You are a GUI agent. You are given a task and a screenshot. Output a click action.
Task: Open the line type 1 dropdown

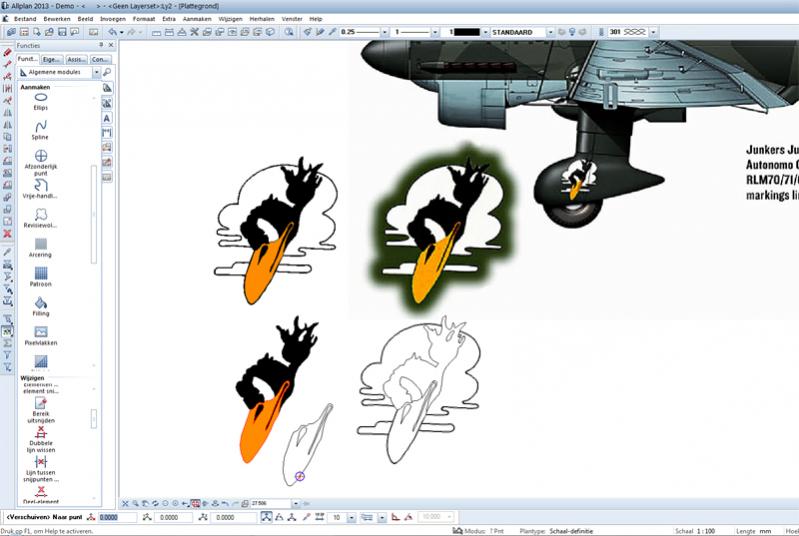click(x=435, y=32)
